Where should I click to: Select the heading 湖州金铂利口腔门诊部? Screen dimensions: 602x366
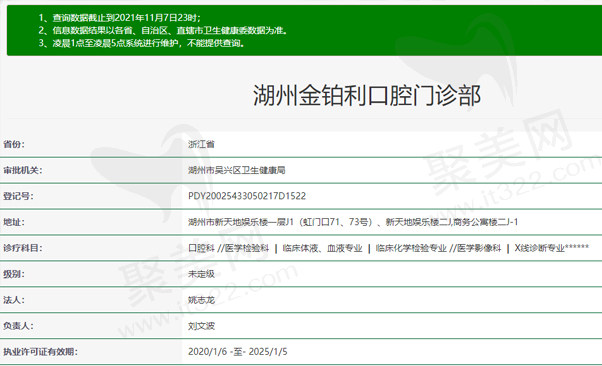(367, 95)
